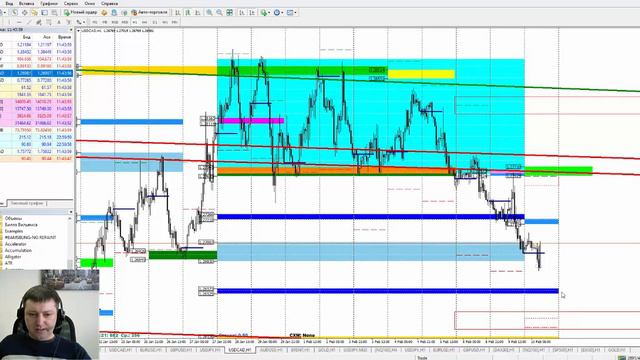640x360 pixels.
Task: Zoom out the chart with magnifier minus
Action: 219,13
